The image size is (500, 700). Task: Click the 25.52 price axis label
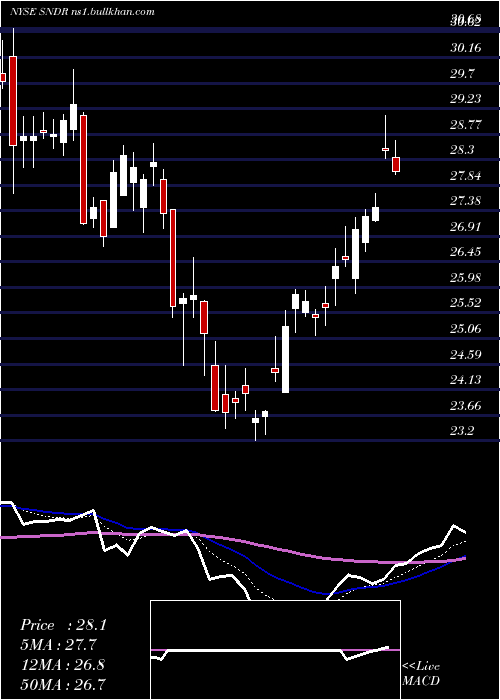(466, 304)
